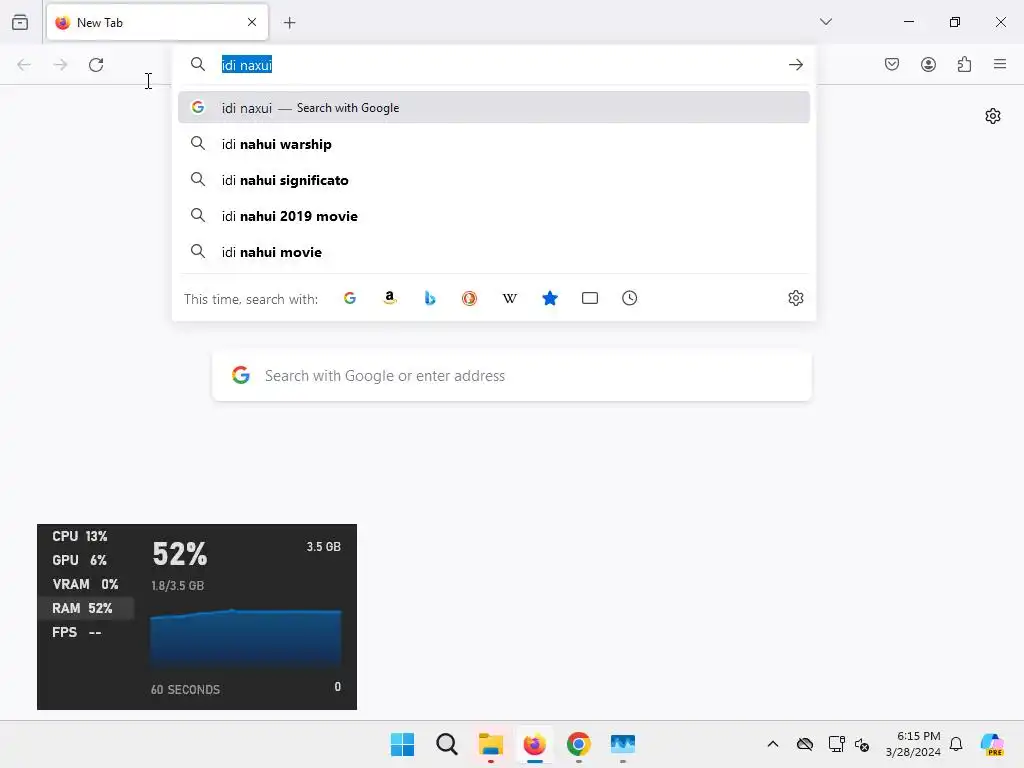Open search settings gear in dropdown
This screenshot has height=768, width=1024.
coord(795,298)
